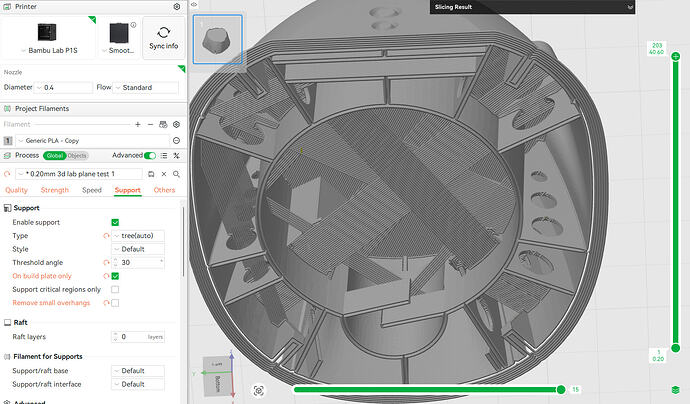This screenshot has height=404, width=690.
Task: Click the view orientation cube
Action: click(x=217, y=374)
